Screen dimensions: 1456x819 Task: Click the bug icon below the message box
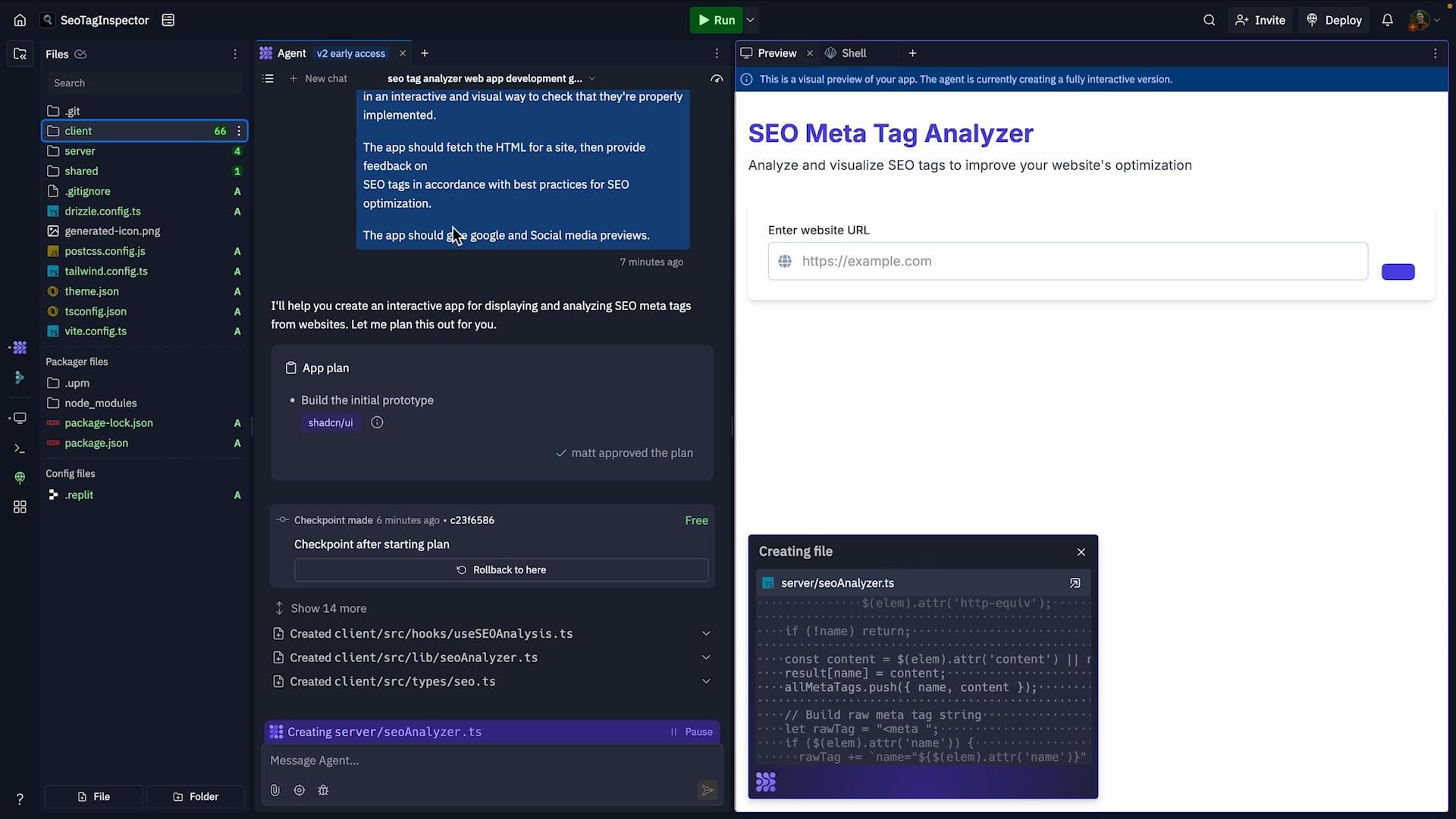(323, 790)
